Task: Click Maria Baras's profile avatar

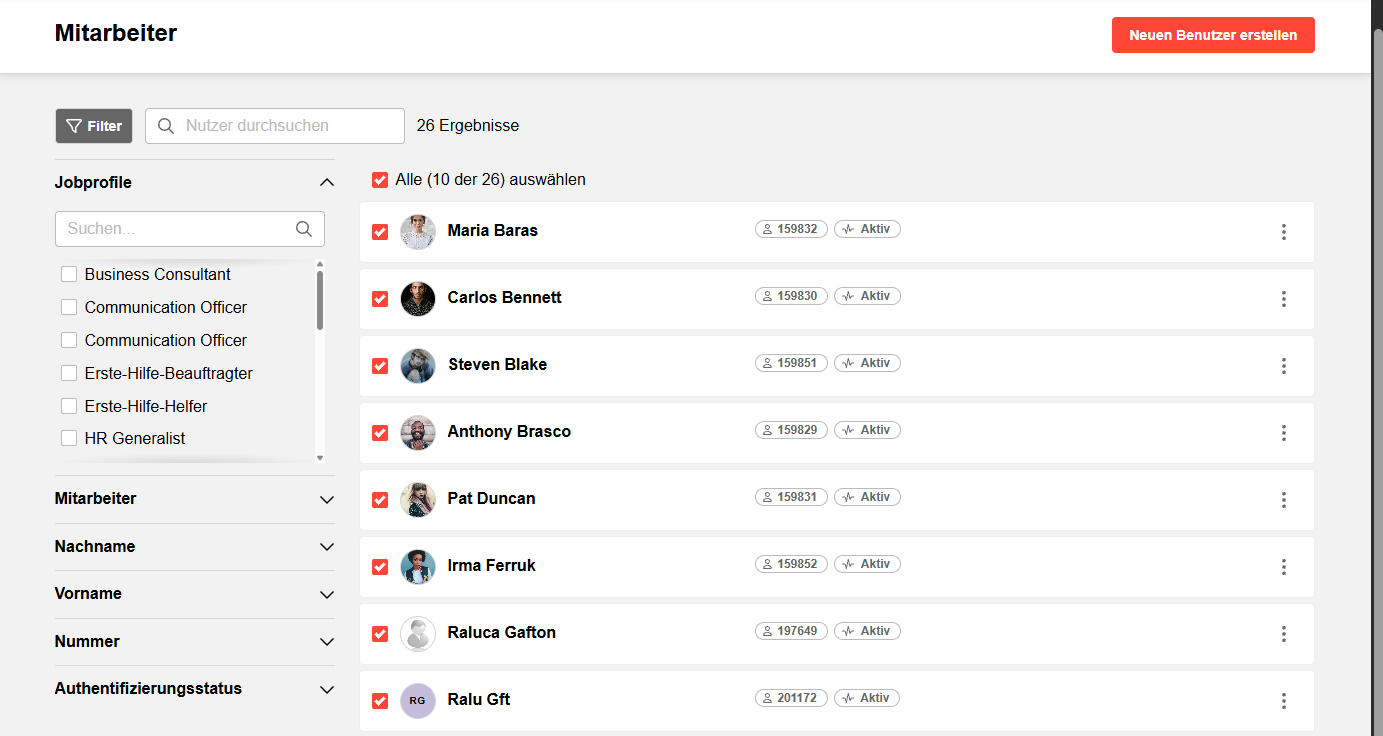Action: [418, 232]
